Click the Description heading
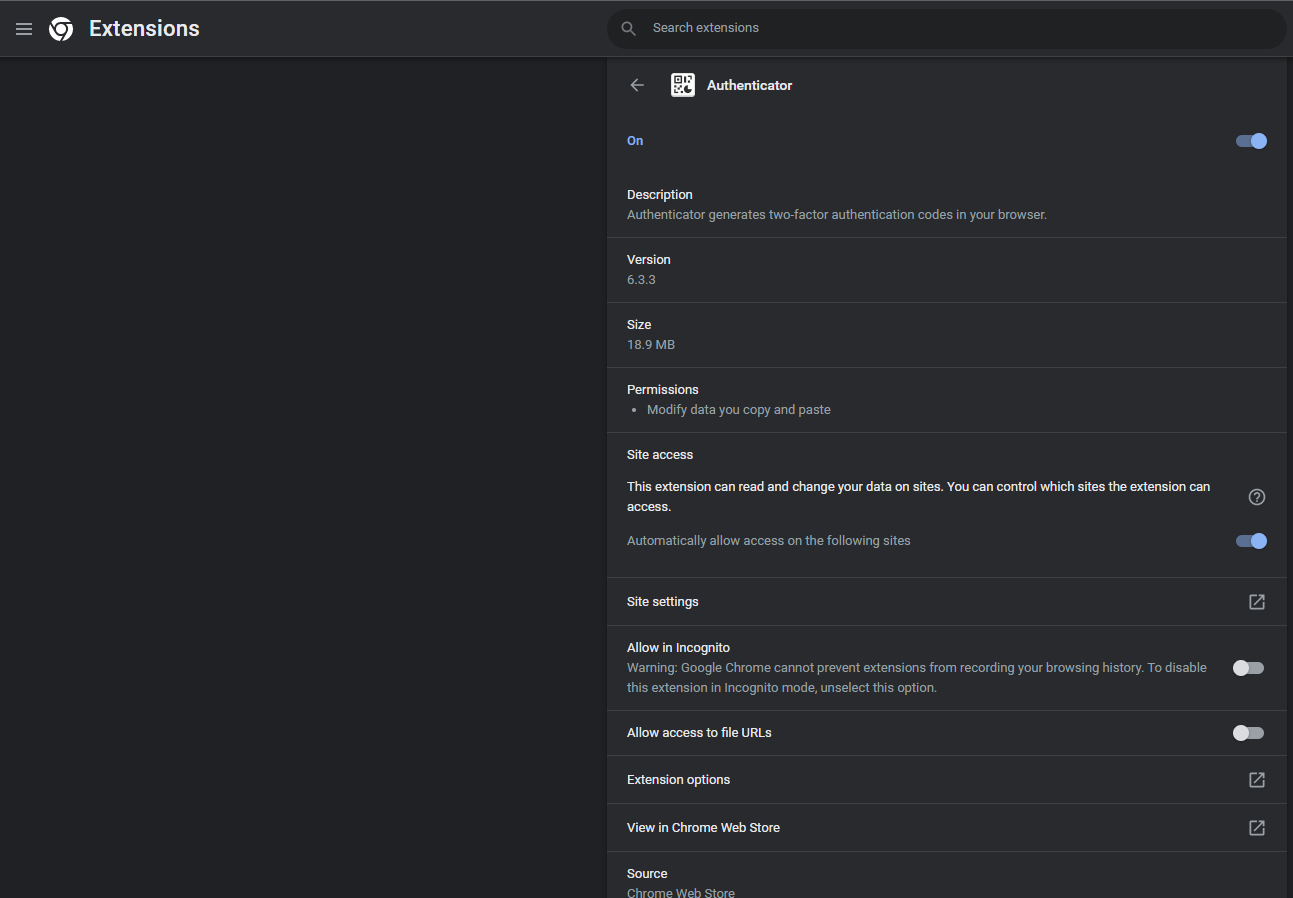This screenshot has width=1293, height=898. pos(660,195)
